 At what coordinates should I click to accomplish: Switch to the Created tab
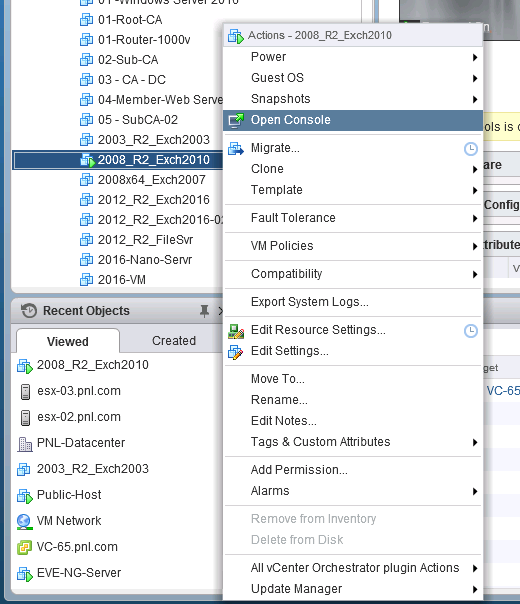point(174,341)
